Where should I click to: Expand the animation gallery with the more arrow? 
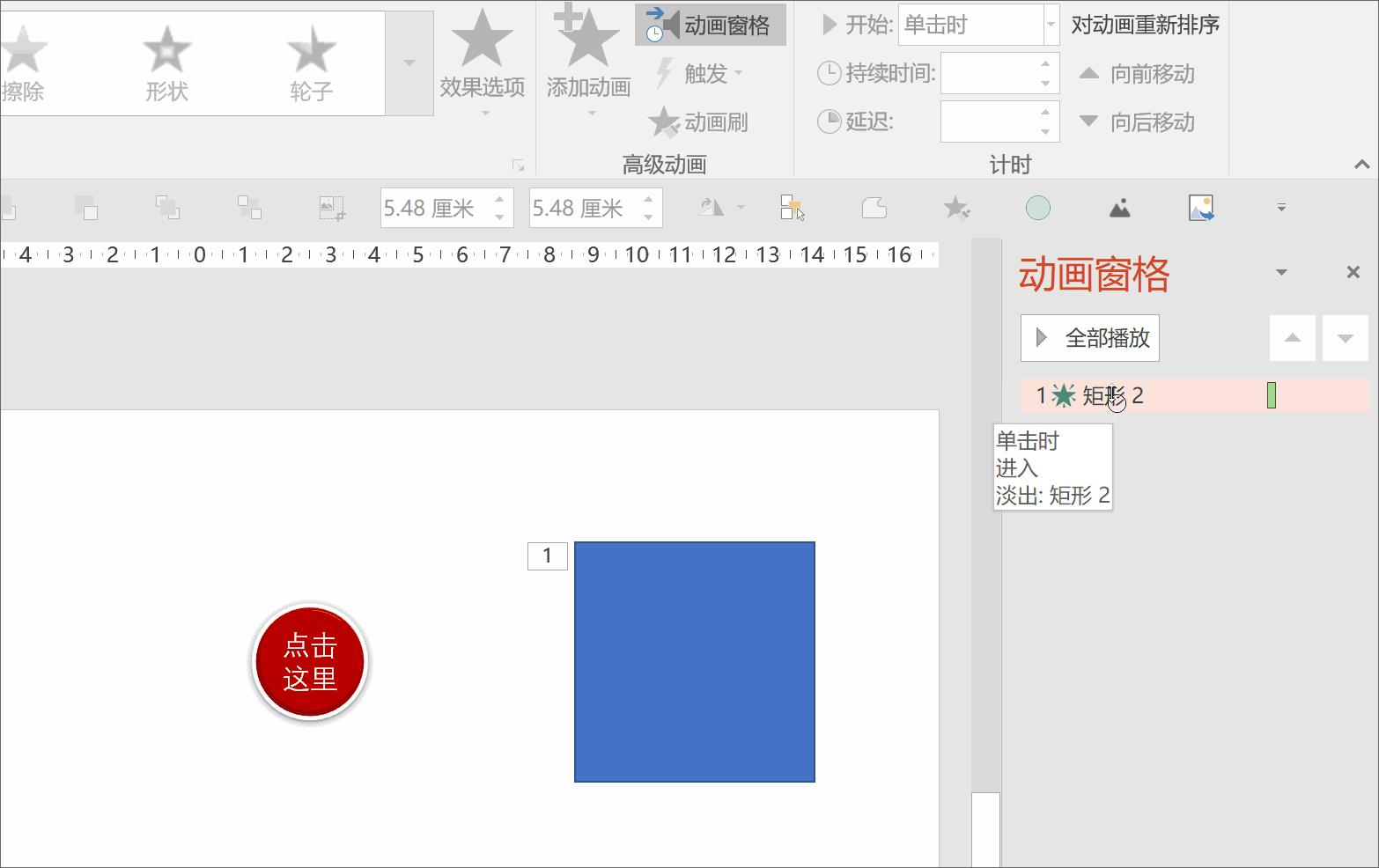pos(409,63)
